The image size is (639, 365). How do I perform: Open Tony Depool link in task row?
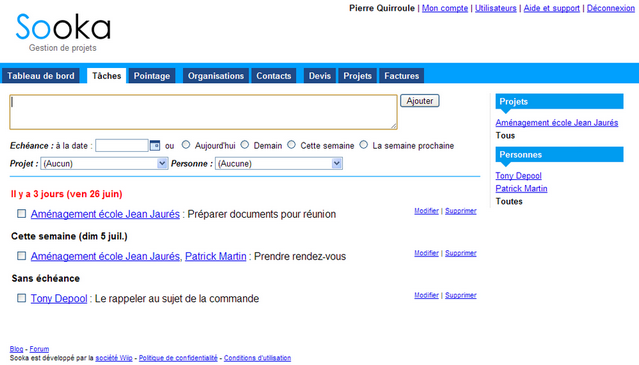coord(59,299)
